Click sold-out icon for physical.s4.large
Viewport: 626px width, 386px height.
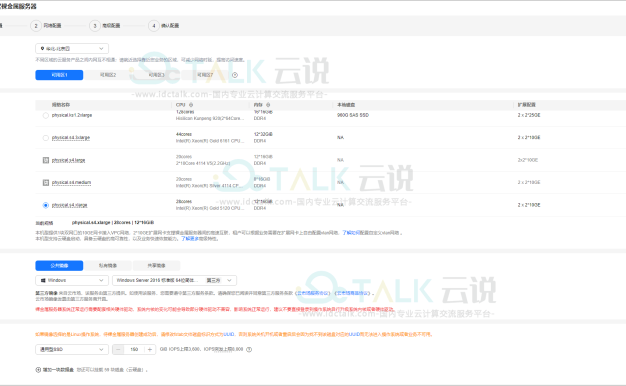coord(46,160)
